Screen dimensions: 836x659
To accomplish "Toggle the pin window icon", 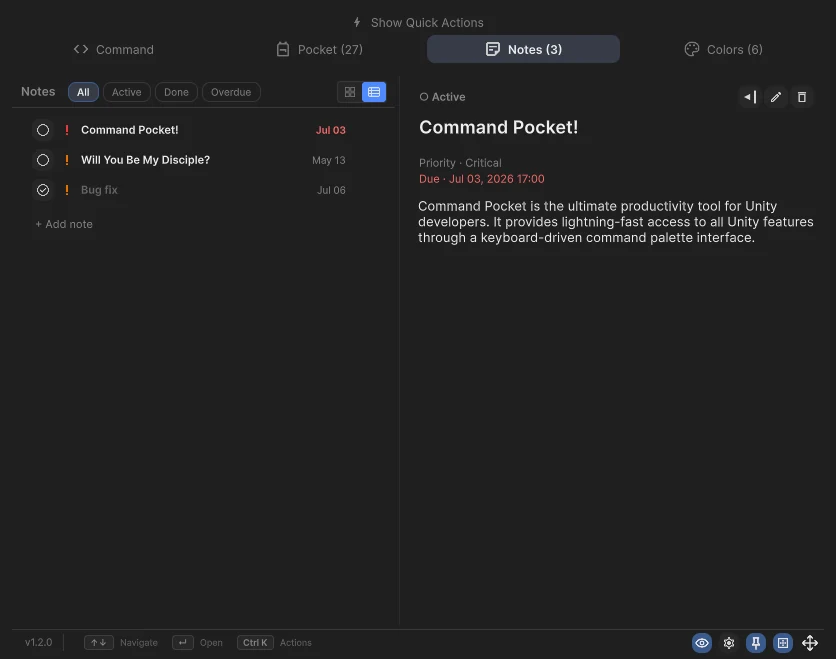I will [755, 643].
